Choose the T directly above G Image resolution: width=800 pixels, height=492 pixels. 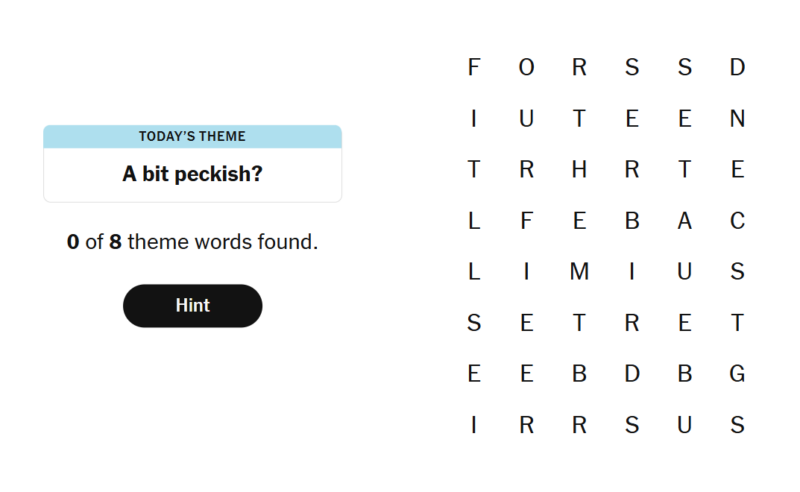coord(737,323)
